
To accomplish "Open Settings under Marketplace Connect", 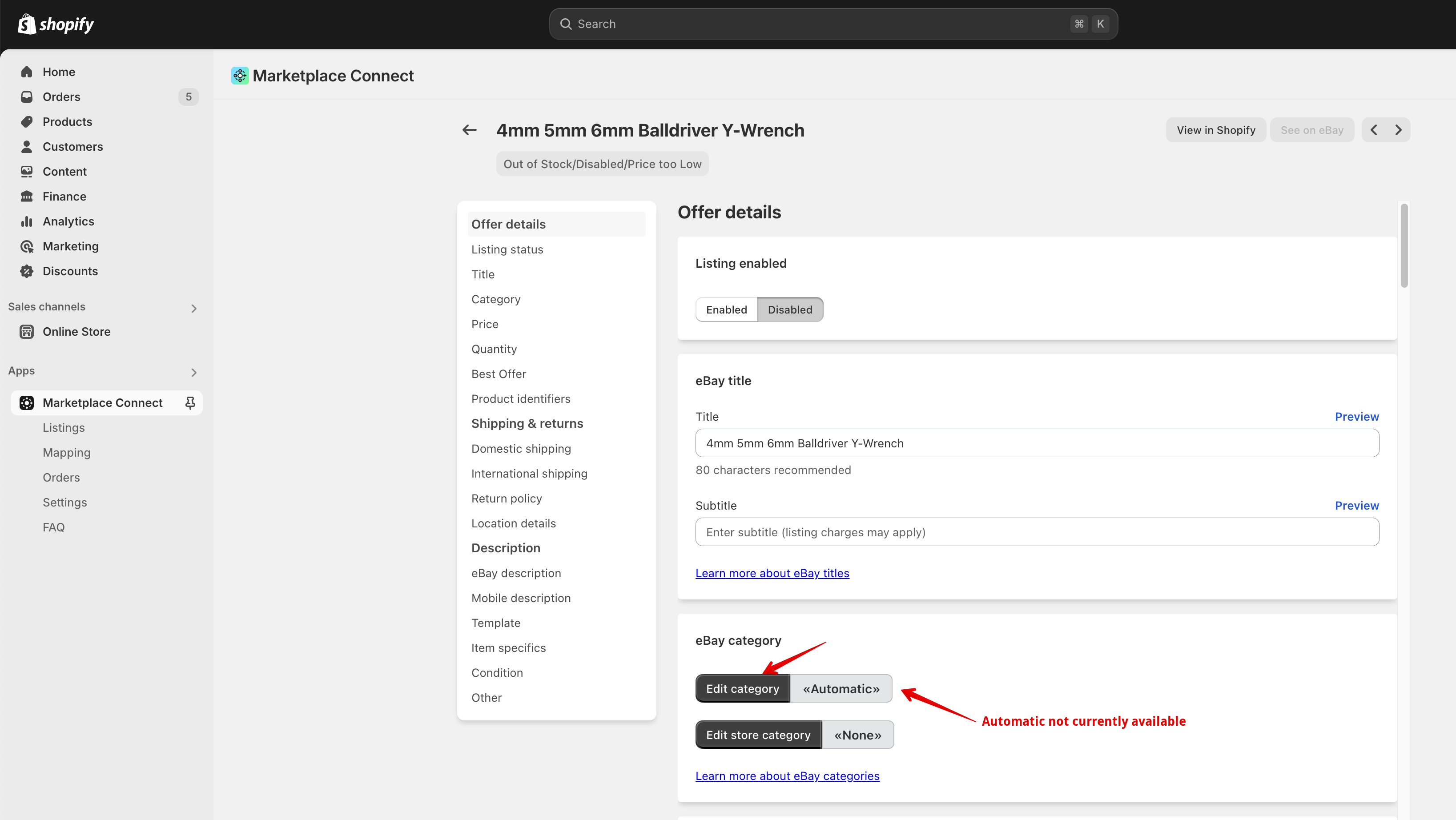I will (65, 502).
